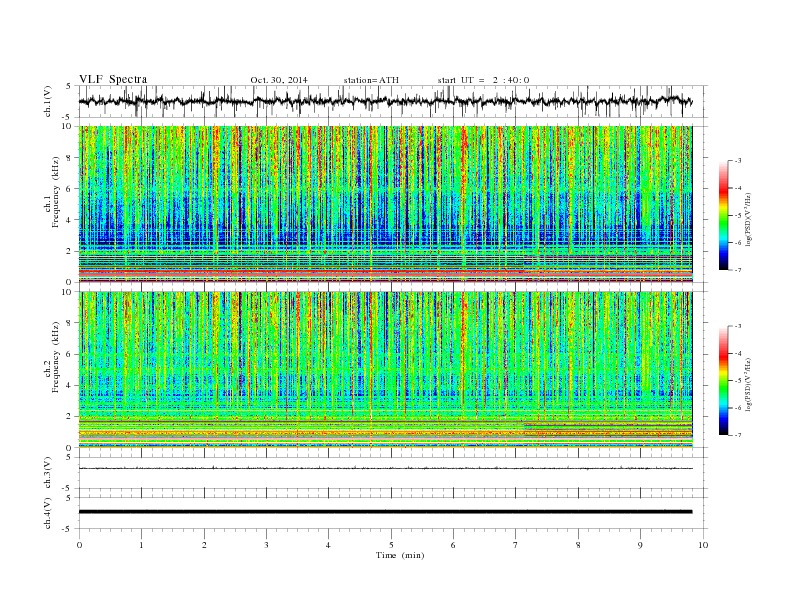The image size is (792, 612).
Task: Click the 'ch.4(V)' axis label
Action: (x=48, y=514)
